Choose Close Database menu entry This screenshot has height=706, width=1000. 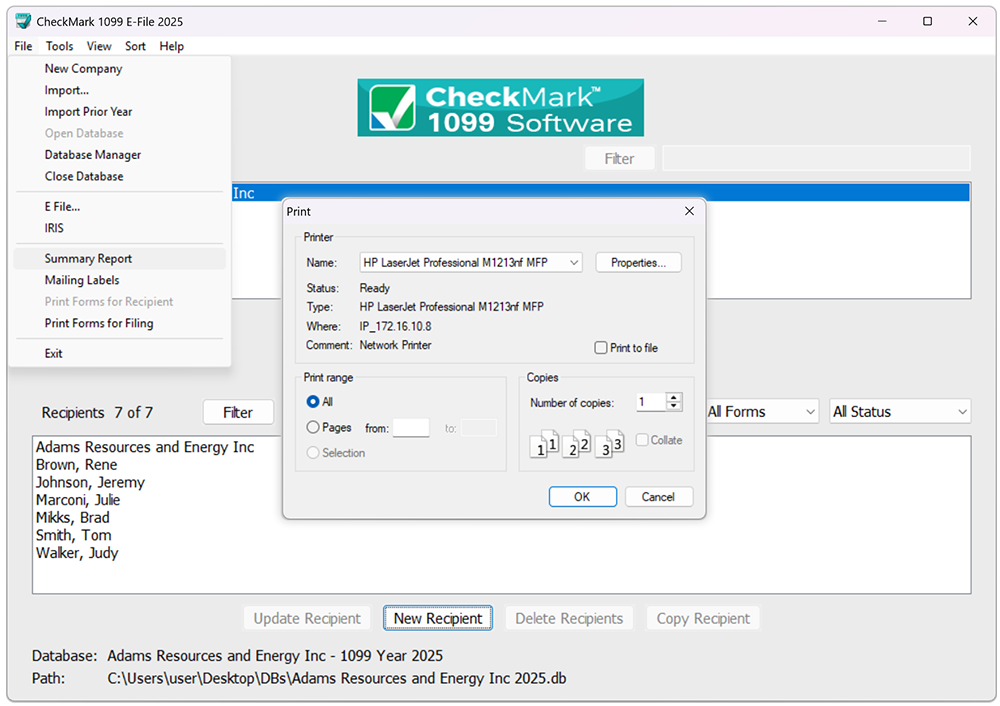(x=119, y=176)
